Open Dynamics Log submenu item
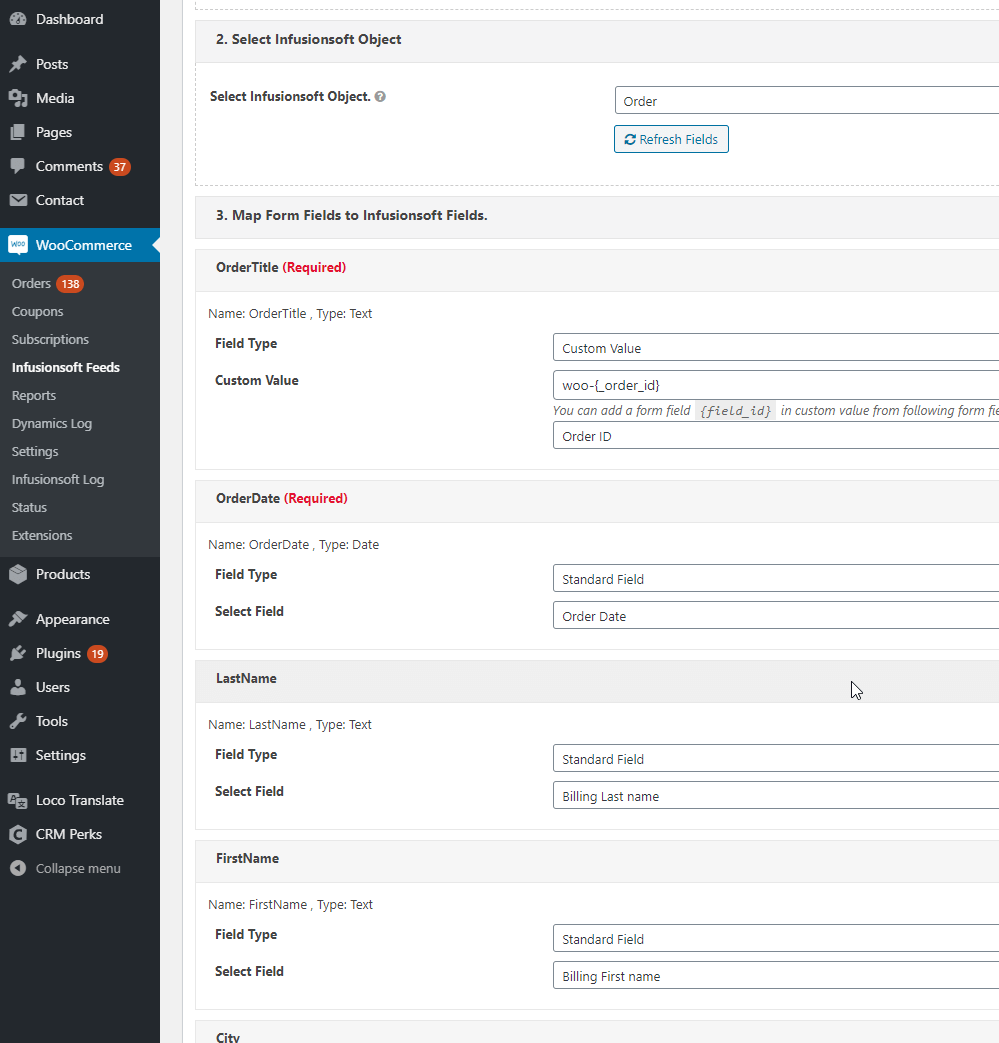Image resolution: width=999 pixels, height=1043 pixels. pos(52,423)
